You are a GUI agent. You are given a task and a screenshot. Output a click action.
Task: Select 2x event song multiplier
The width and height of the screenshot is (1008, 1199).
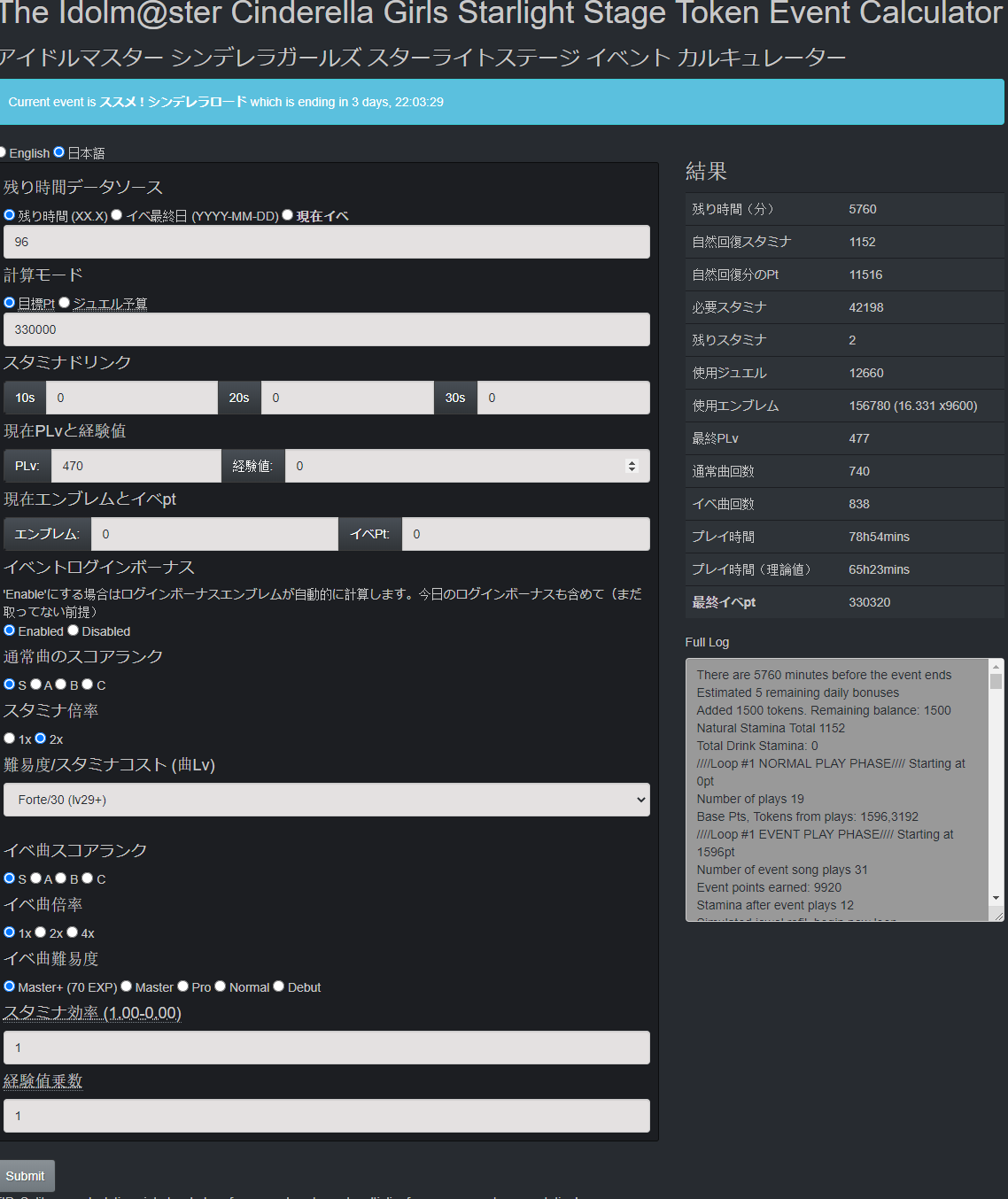click(41, 932)
